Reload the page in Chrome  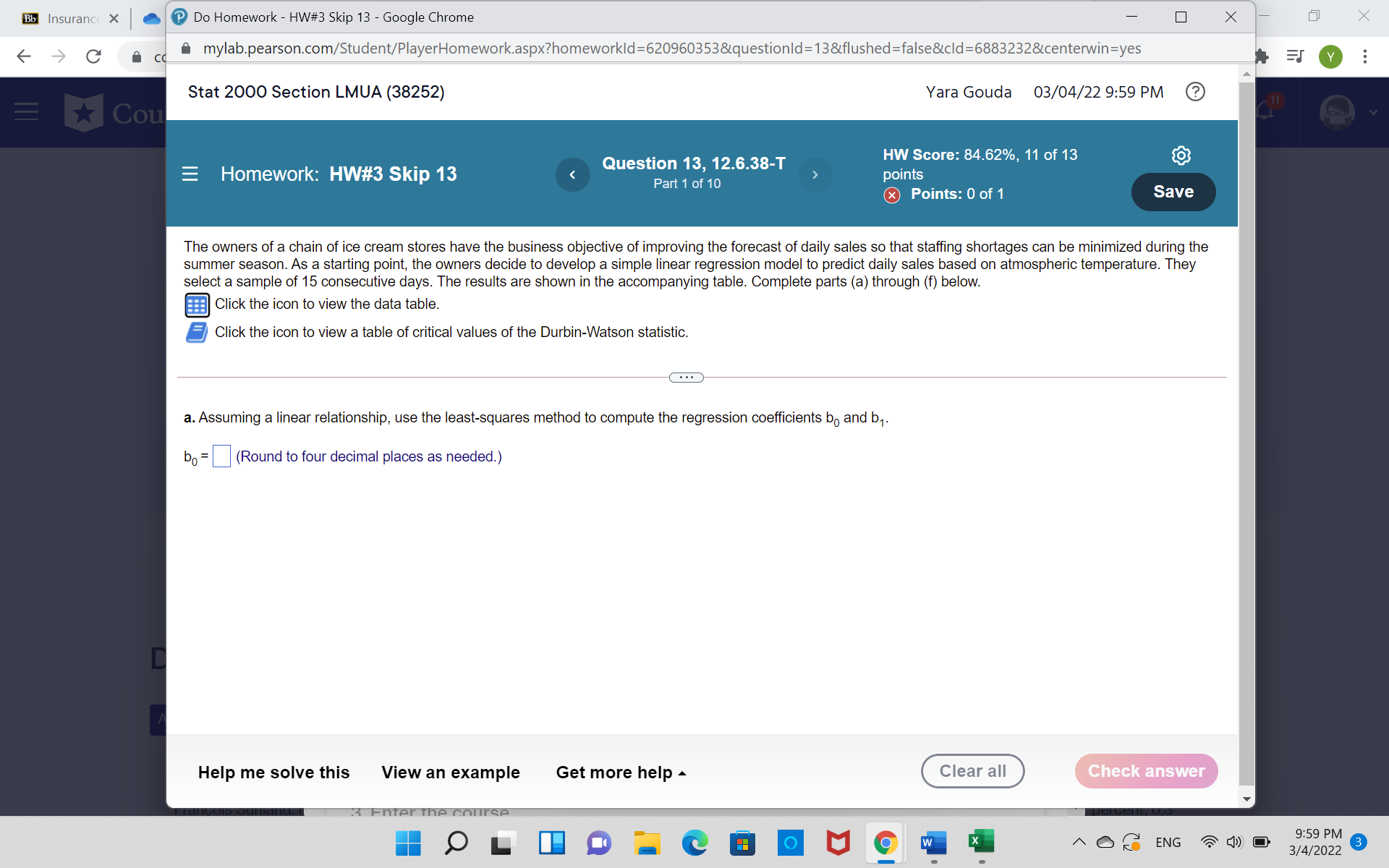click(93, 56)
